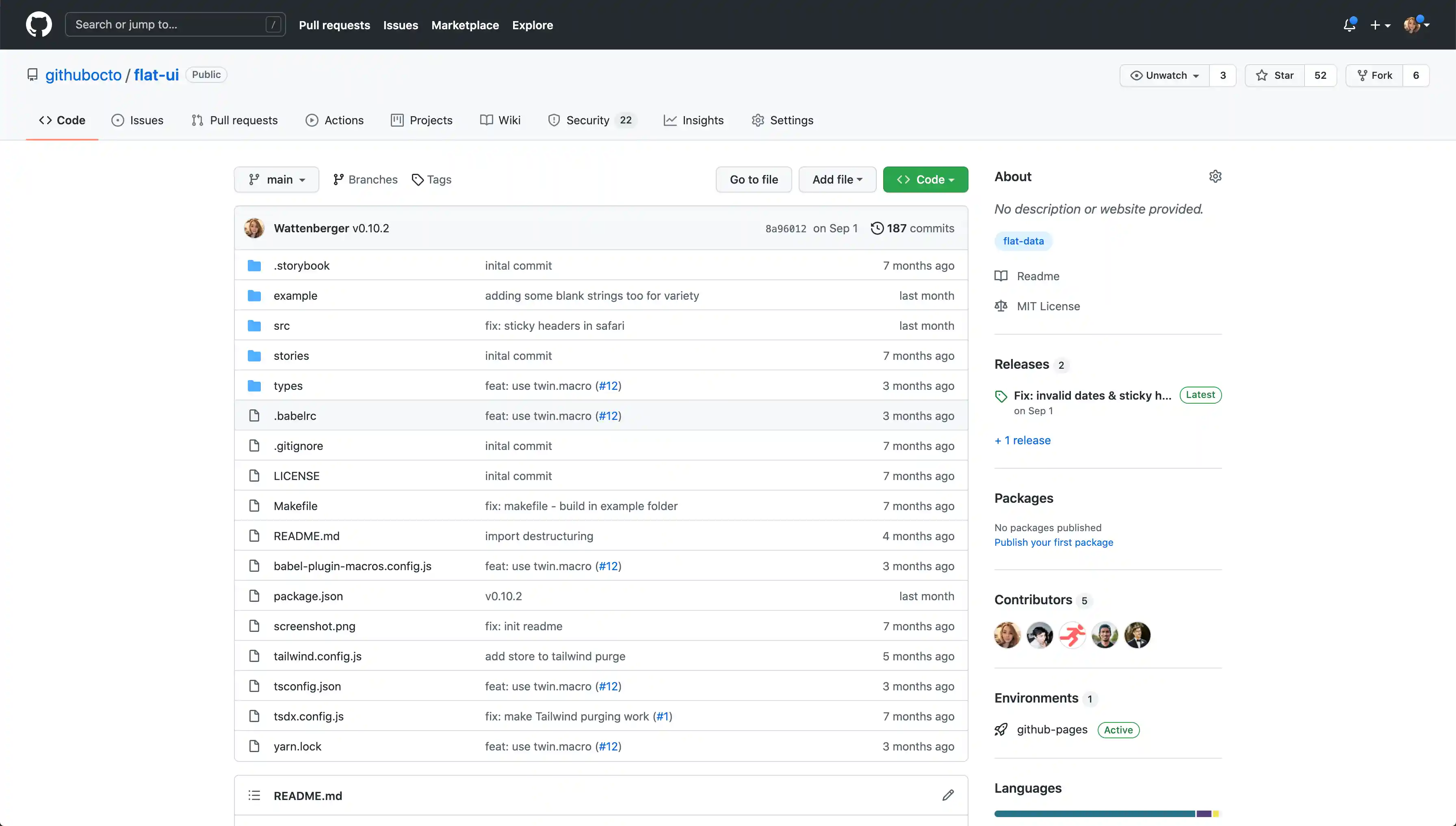Switch to the Security tab
Screen dimensions: 1456x826
(588, 120)
